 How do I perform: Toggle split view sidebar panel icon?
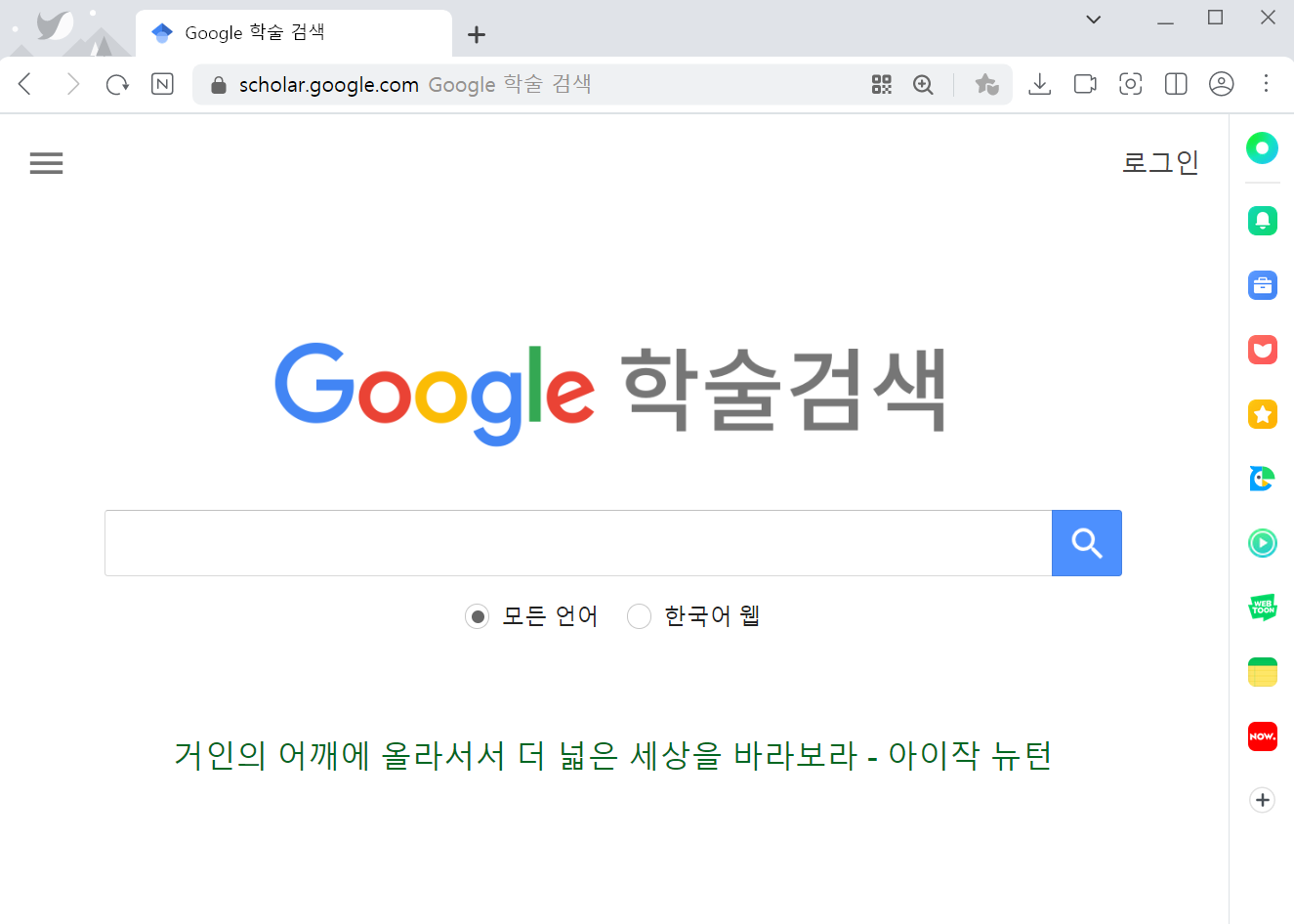tap(1176, 84)
